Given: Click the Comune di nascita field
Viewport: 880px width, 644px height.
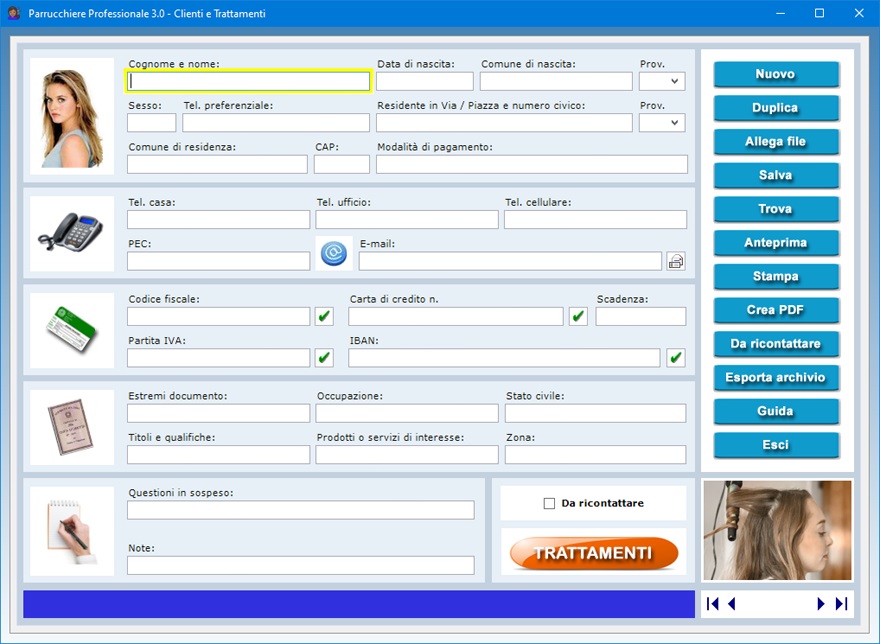Looking at the screenshot, I should tap(556, 81).
